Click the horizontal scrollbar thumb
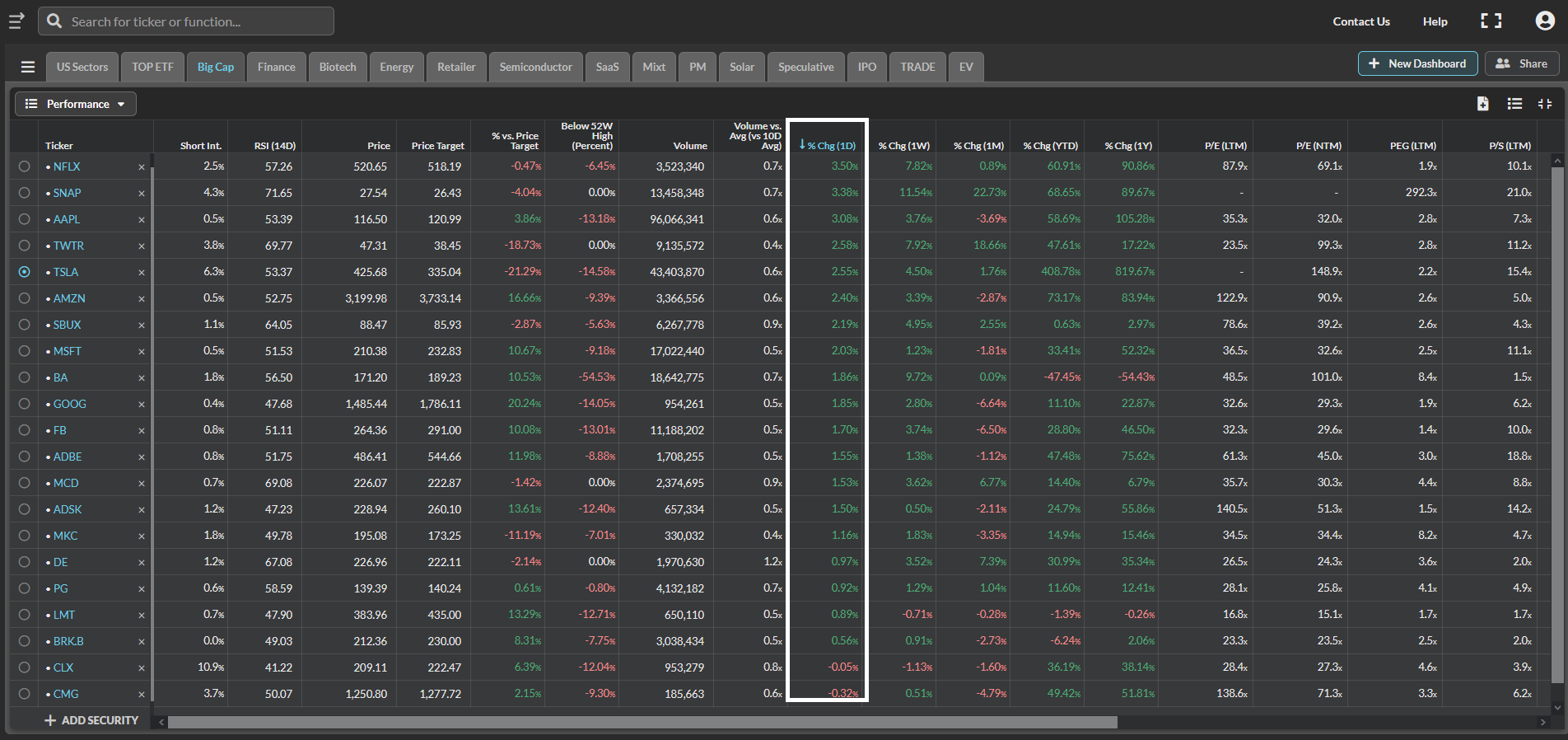Screen dimensions: 1568x740 click(642, 722)
